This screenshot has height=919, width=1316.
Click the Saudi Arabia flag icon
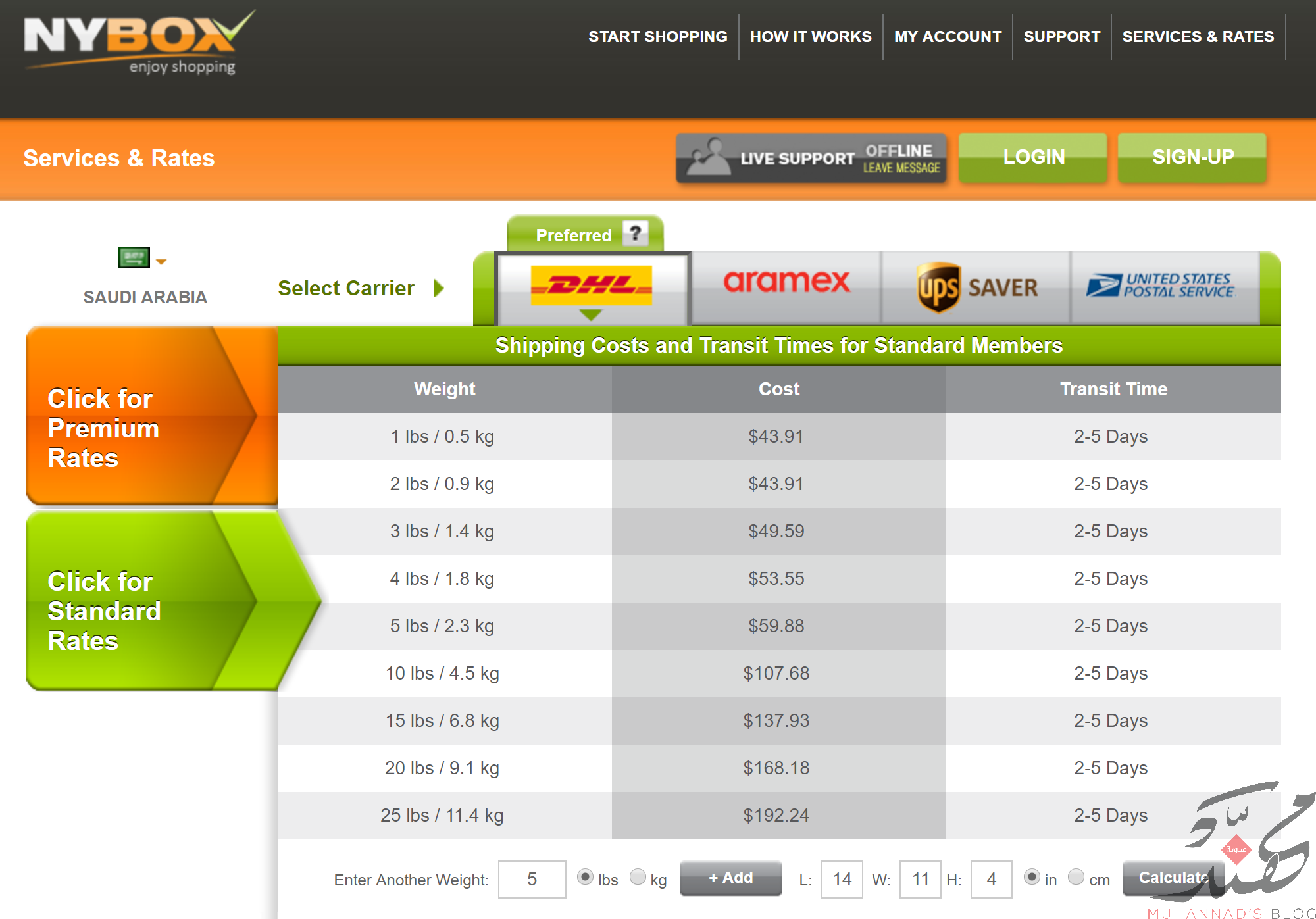click(134, 257)
